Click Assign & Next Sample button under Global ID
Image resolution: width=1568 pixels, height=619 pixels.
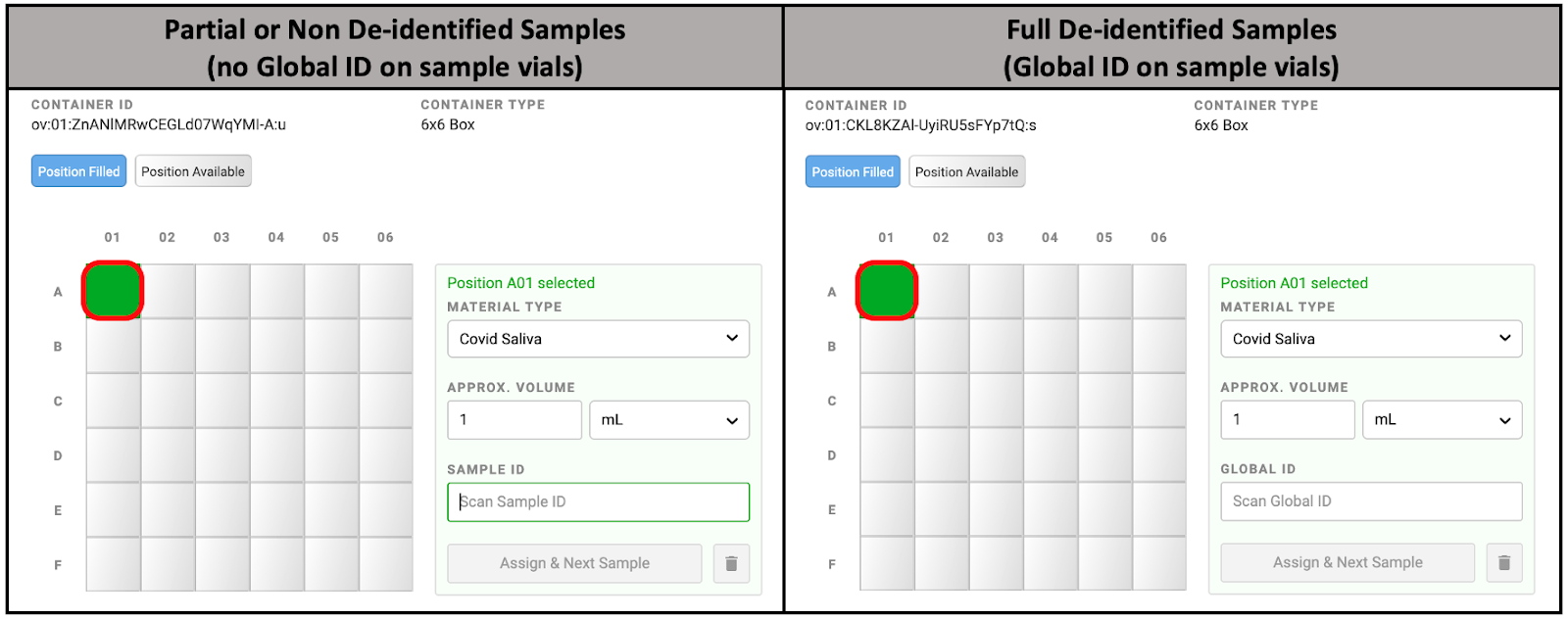(x=1347, y=562)
